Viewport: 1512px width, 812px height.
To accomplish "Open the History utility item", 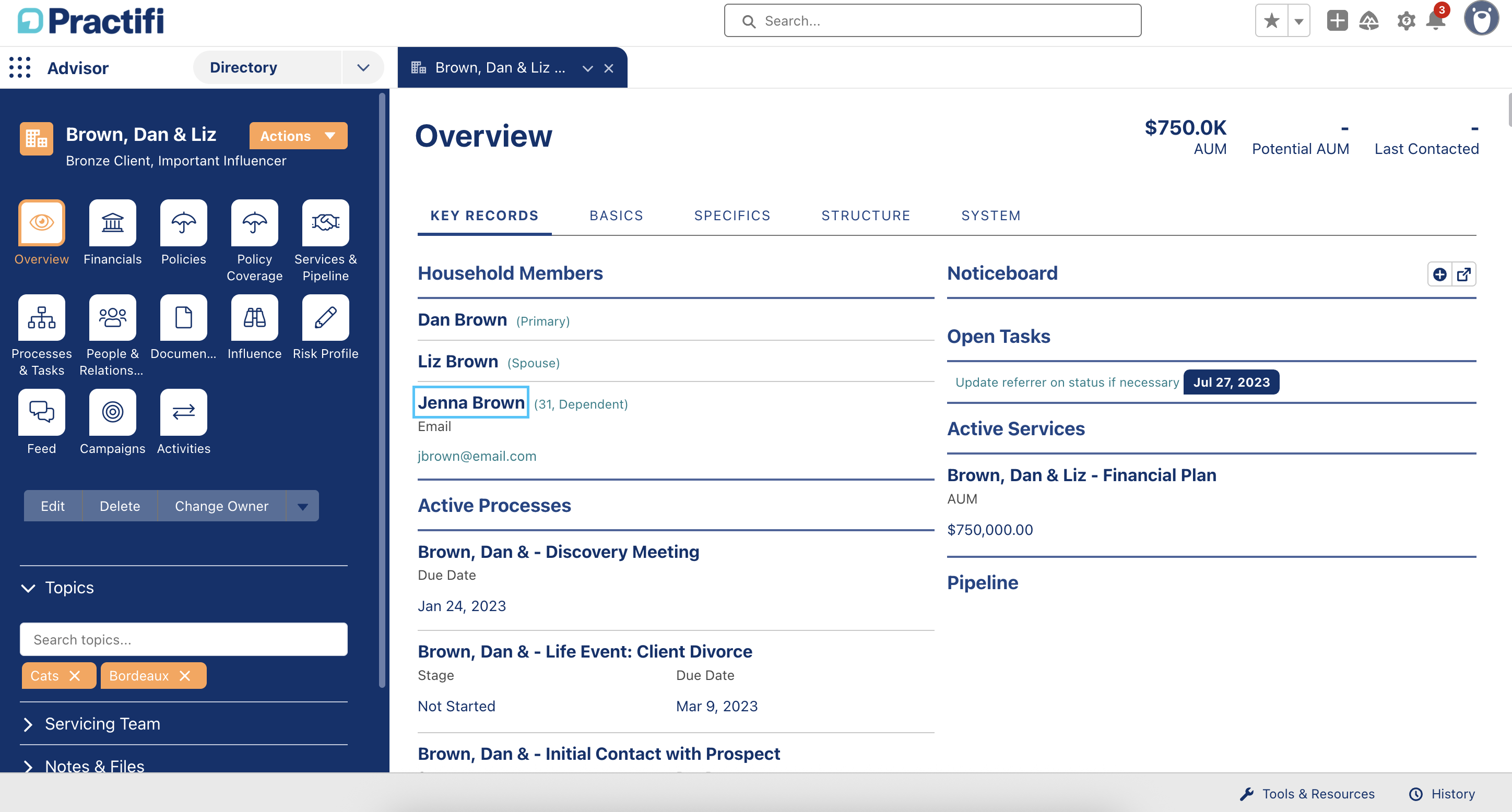I will [1442, 794].
